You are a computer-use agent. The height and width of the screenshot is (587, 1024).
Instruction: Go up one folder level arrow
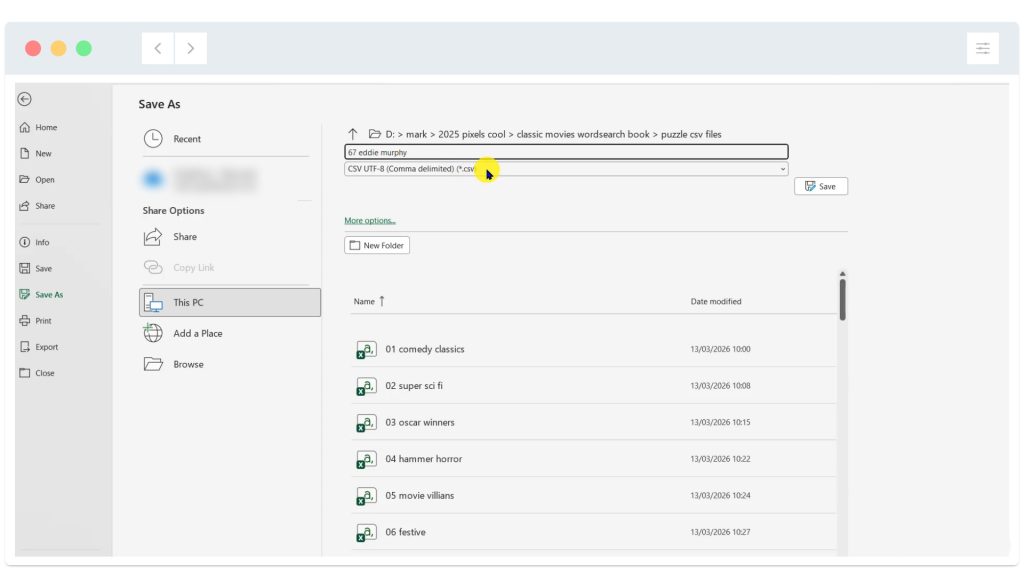pos(353,134)
